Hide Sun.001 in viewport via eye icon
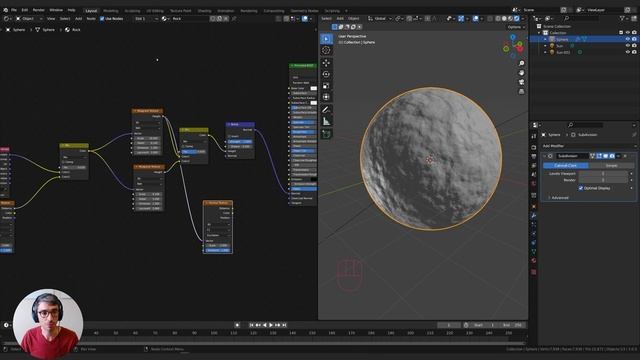Screen dimensions: 640x360 628,52
